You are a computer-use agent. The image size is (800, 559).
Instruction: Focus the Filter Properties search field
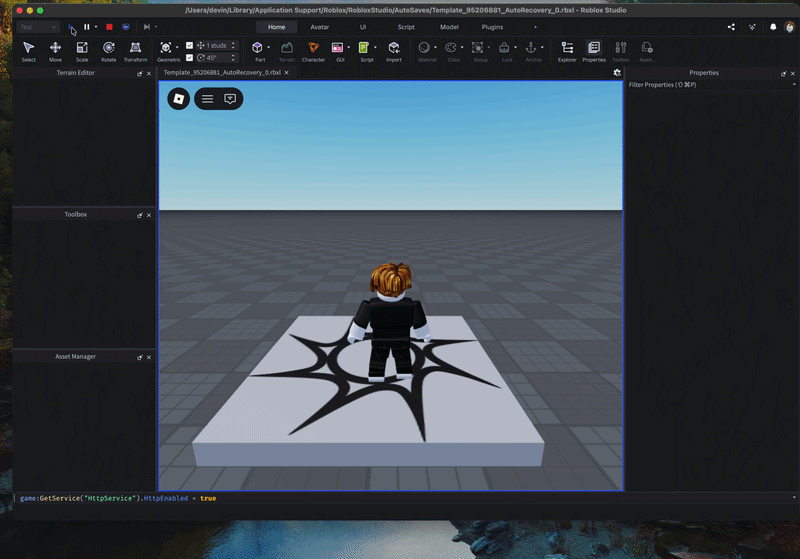711,85
